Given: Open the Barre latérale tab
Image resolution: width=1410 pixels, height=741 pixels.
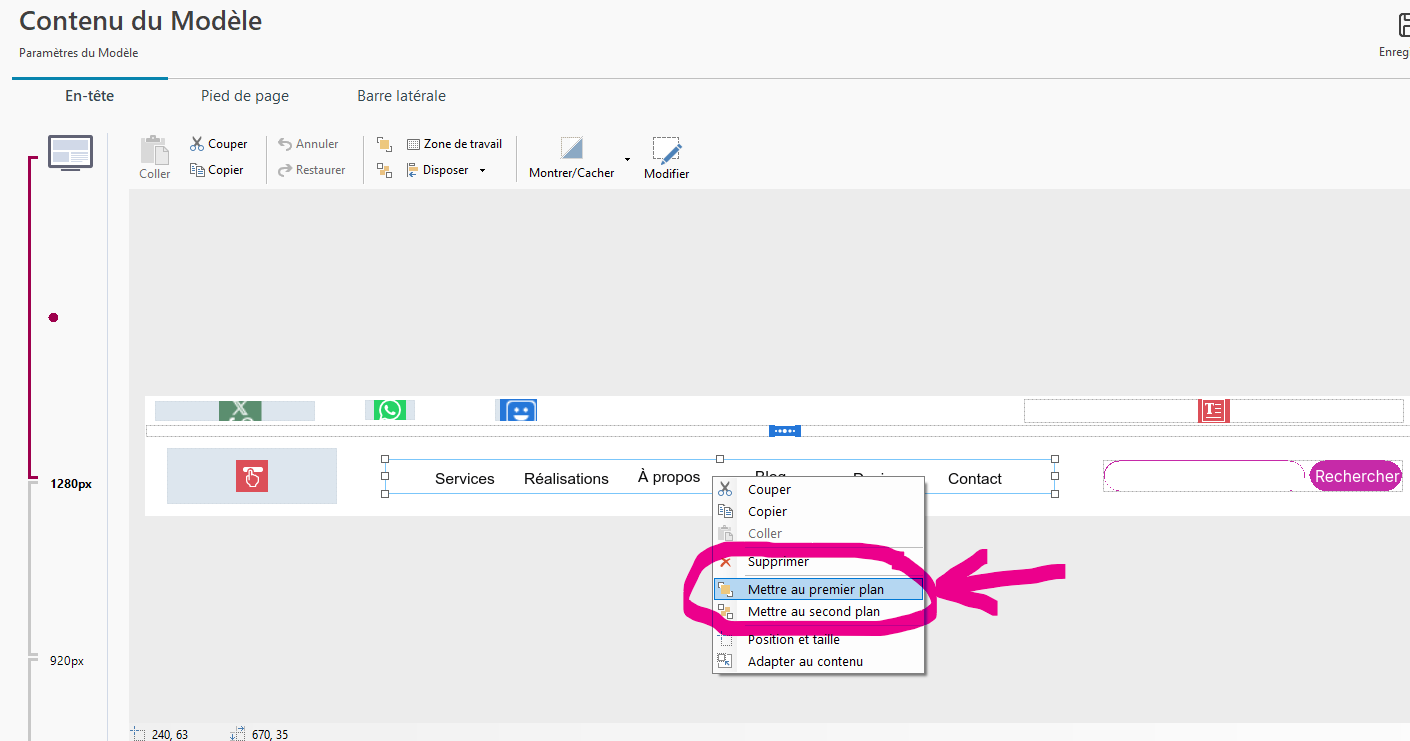Looking at the screenshot, I should [x=401, y=96].
